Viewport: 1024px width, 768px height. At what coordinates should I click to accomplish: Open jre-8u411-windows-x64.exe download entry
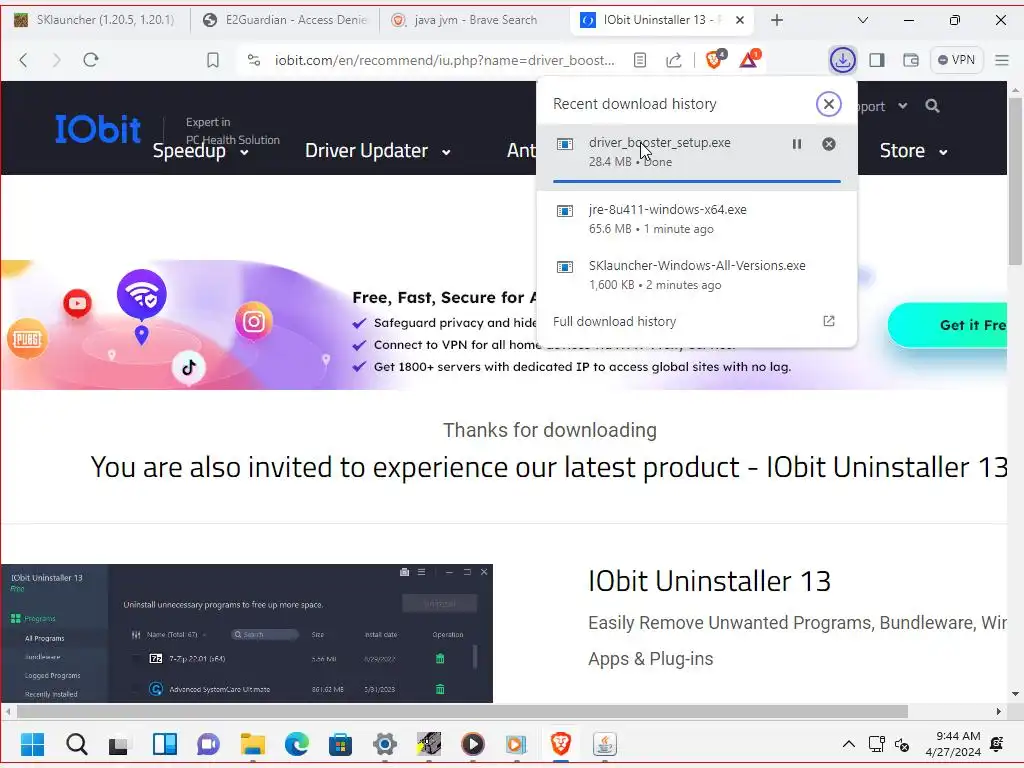697,219
